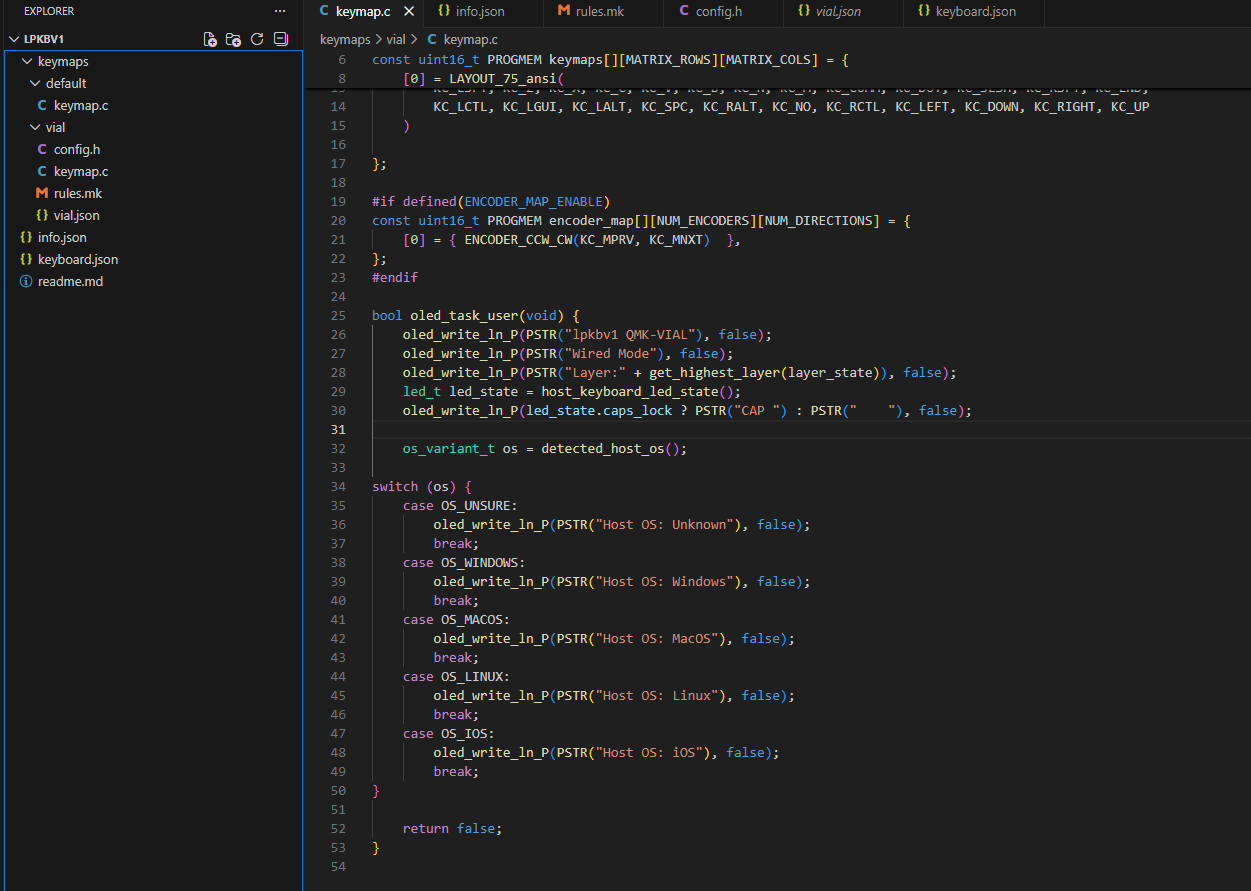
Task: Switch to the keyboard.json tab
Action: [975, 12]
